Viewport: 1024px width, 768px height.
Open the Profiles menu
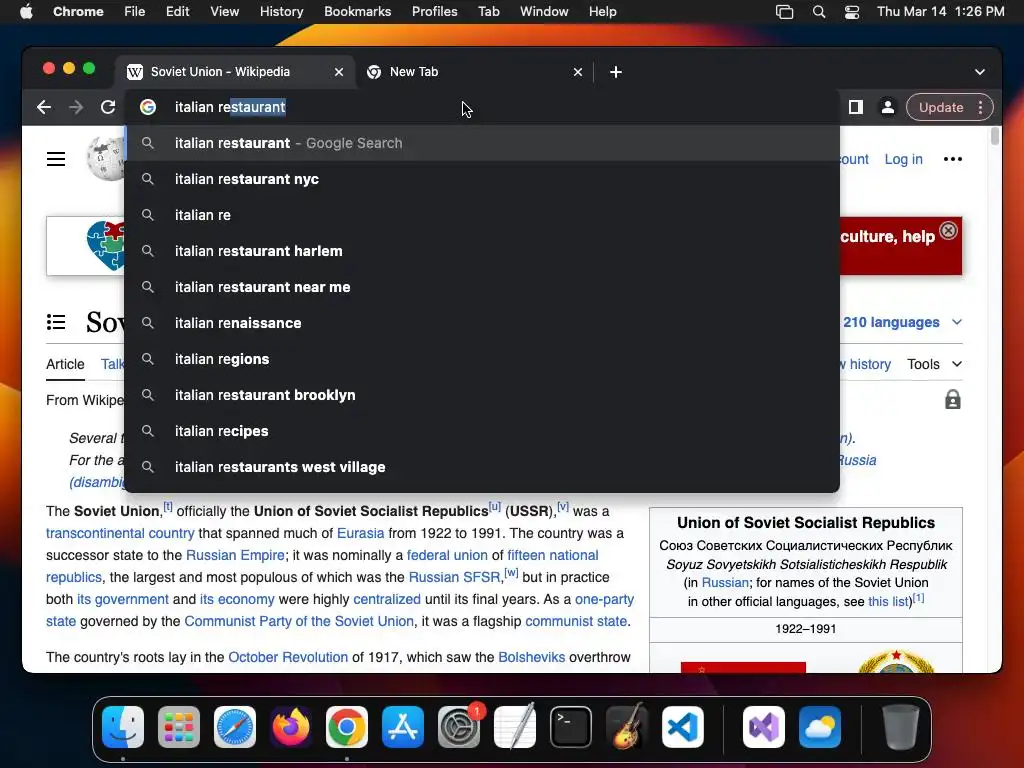point(434,12)
